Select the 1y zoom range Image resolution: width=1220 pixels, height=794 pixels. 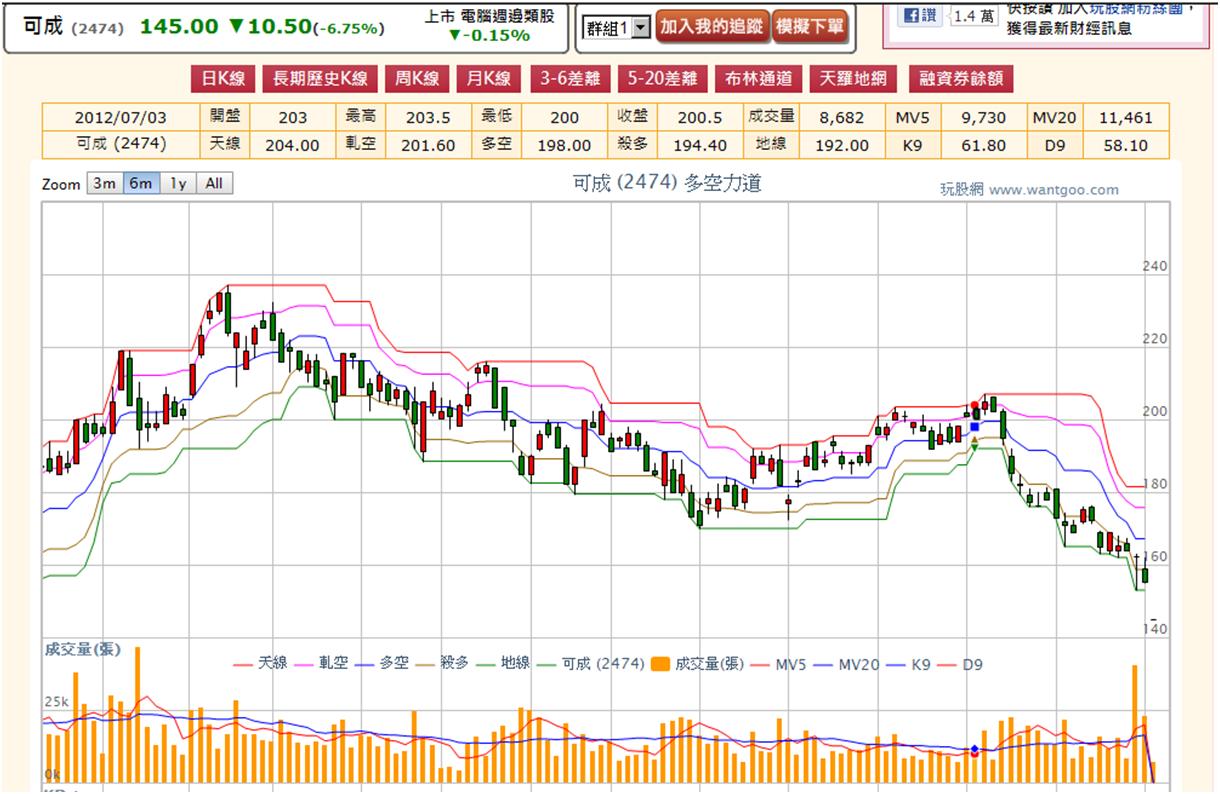(x=177, y=184)
